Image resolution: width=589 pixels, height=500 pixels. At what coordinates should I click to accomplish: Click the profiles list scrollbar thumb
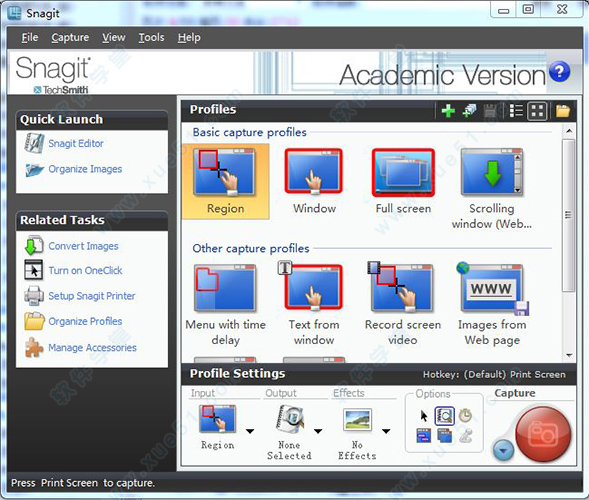click(568, 215)
